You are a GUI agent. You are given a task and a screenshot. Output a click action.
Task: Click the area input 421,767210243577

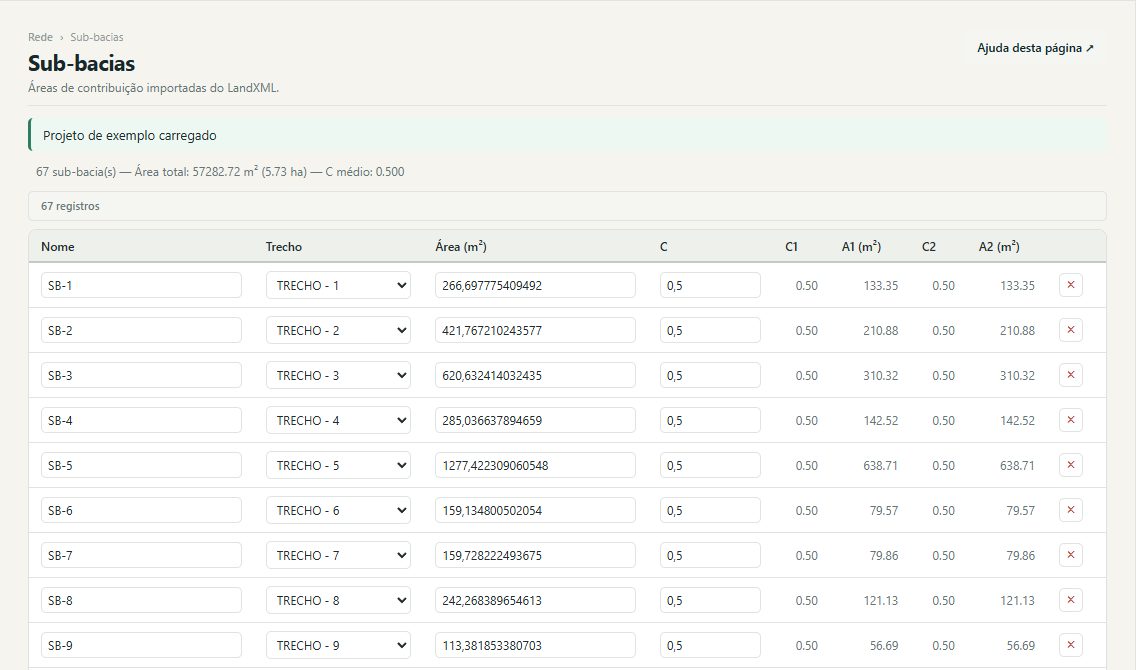pyautogui.click(x=535, y=330)
